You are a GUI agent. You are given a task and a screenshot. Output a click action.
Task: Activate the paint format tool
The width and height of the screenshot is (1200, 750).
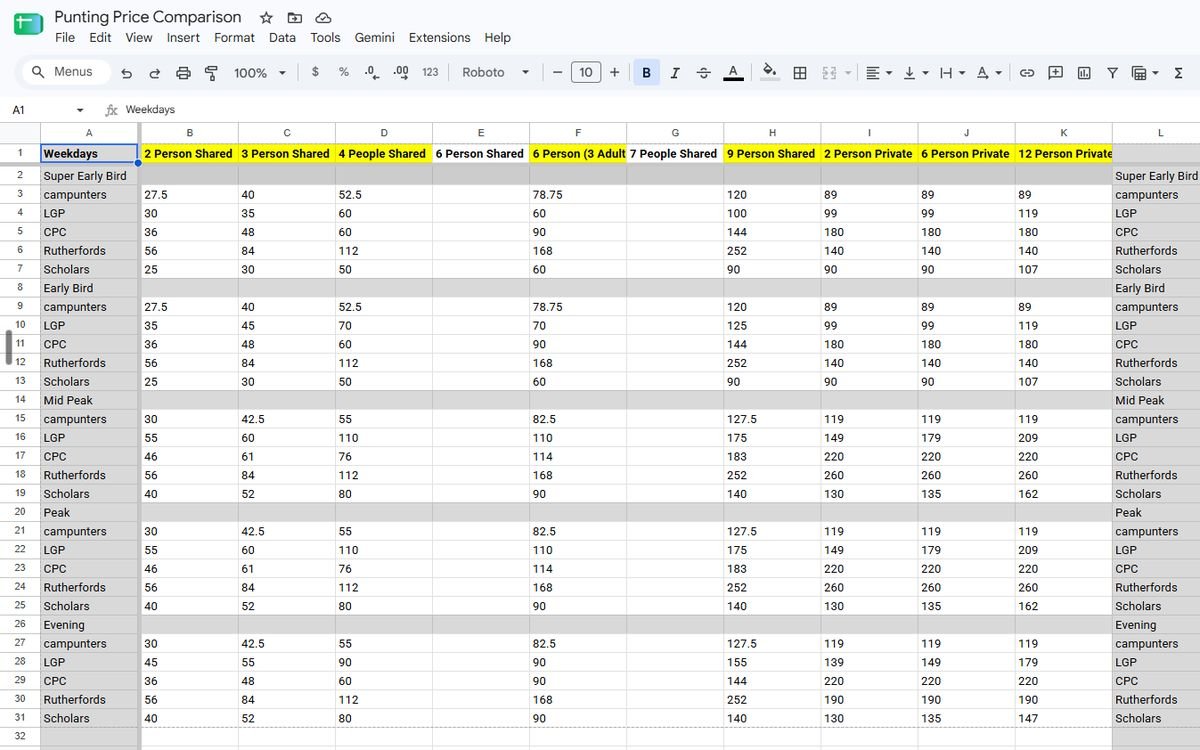click(211, 73)
